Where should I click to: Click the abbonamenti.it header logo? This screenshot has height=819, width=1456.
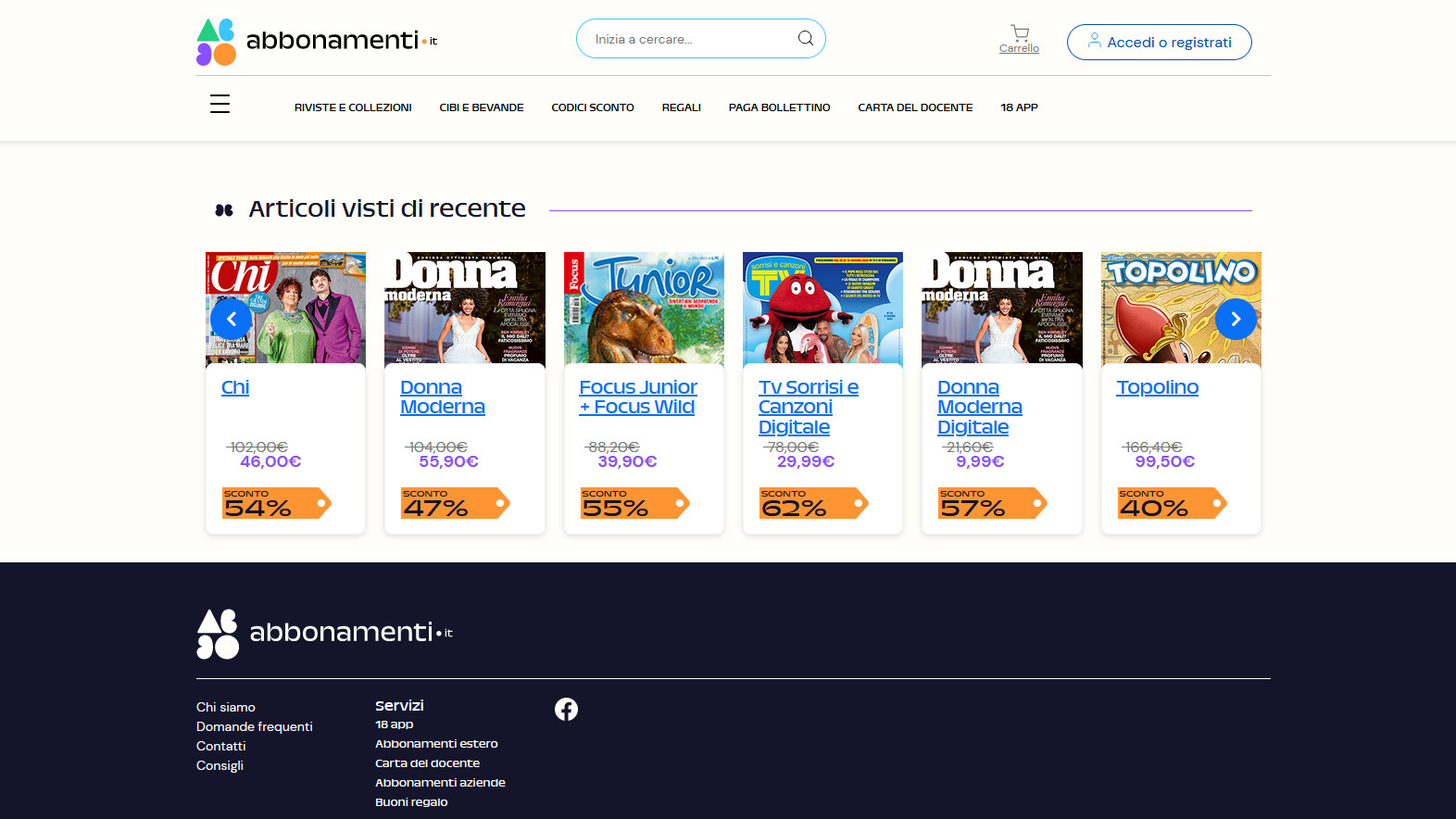pyautogui.click(x=317, y=42)
